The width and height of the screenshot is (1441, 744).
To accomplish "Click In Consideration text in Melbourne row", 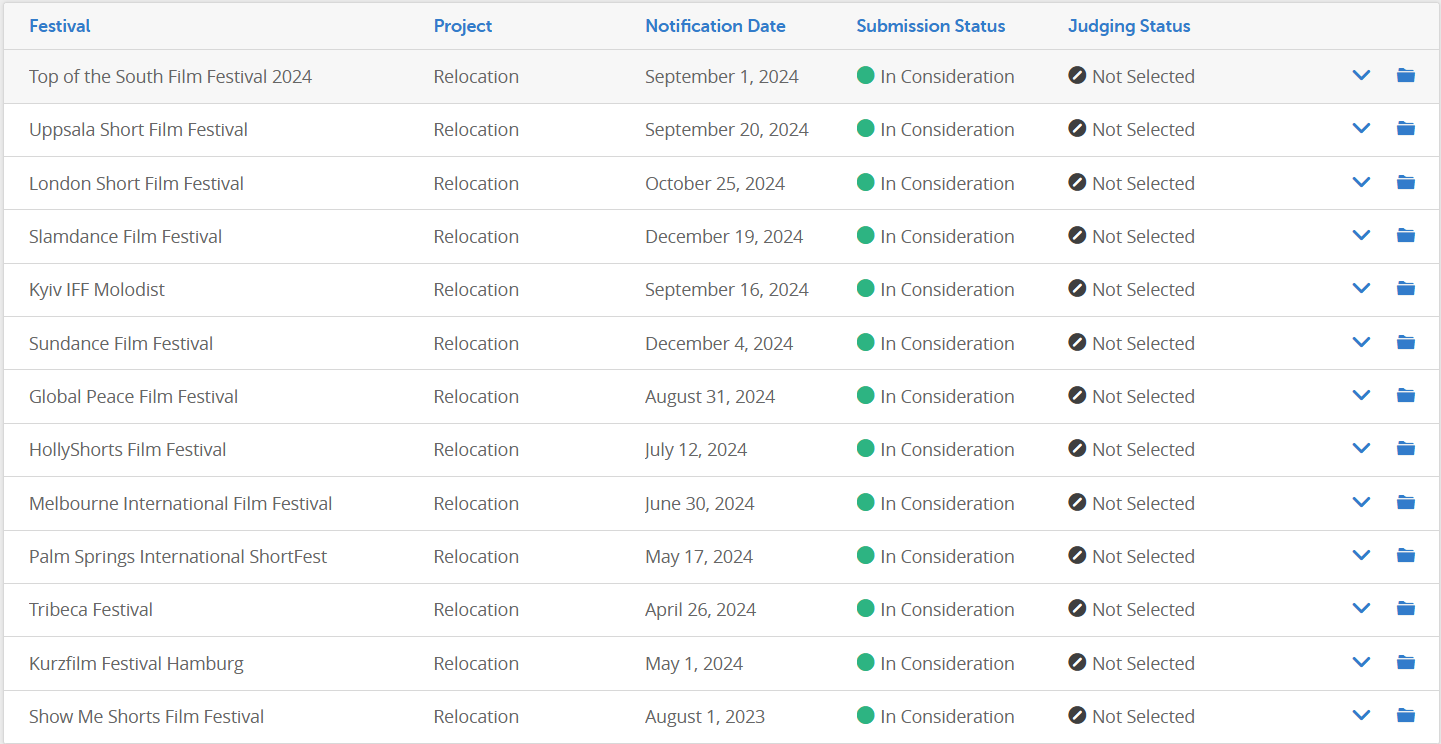I will [x=947, y=503].
